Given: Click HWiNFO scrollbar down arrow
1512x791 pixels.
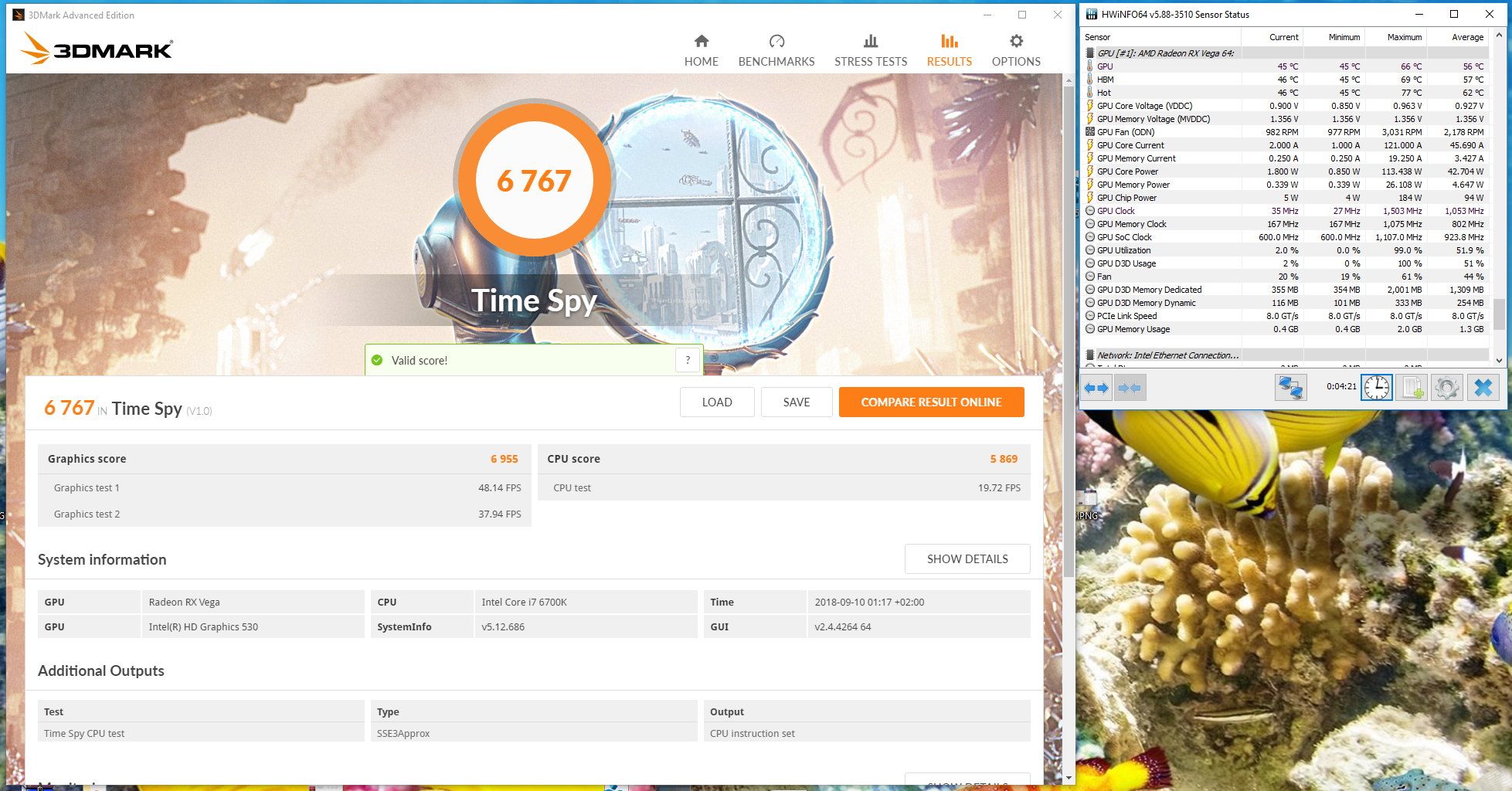Looking at the screenshot, I should pyautogui.click(x=1499, y=360).
